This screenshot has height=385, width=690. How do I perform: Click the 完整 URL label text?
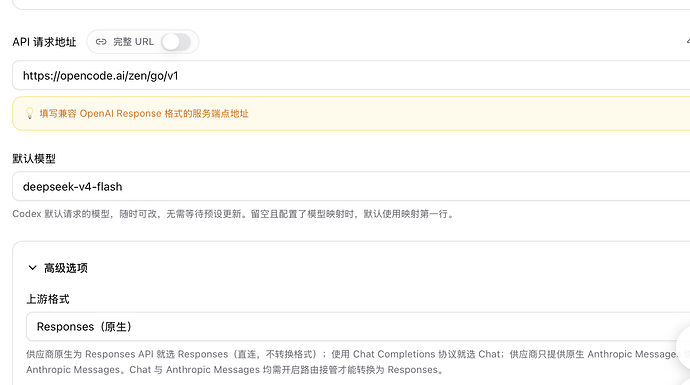pyautogui.click(x=133, y=42)
